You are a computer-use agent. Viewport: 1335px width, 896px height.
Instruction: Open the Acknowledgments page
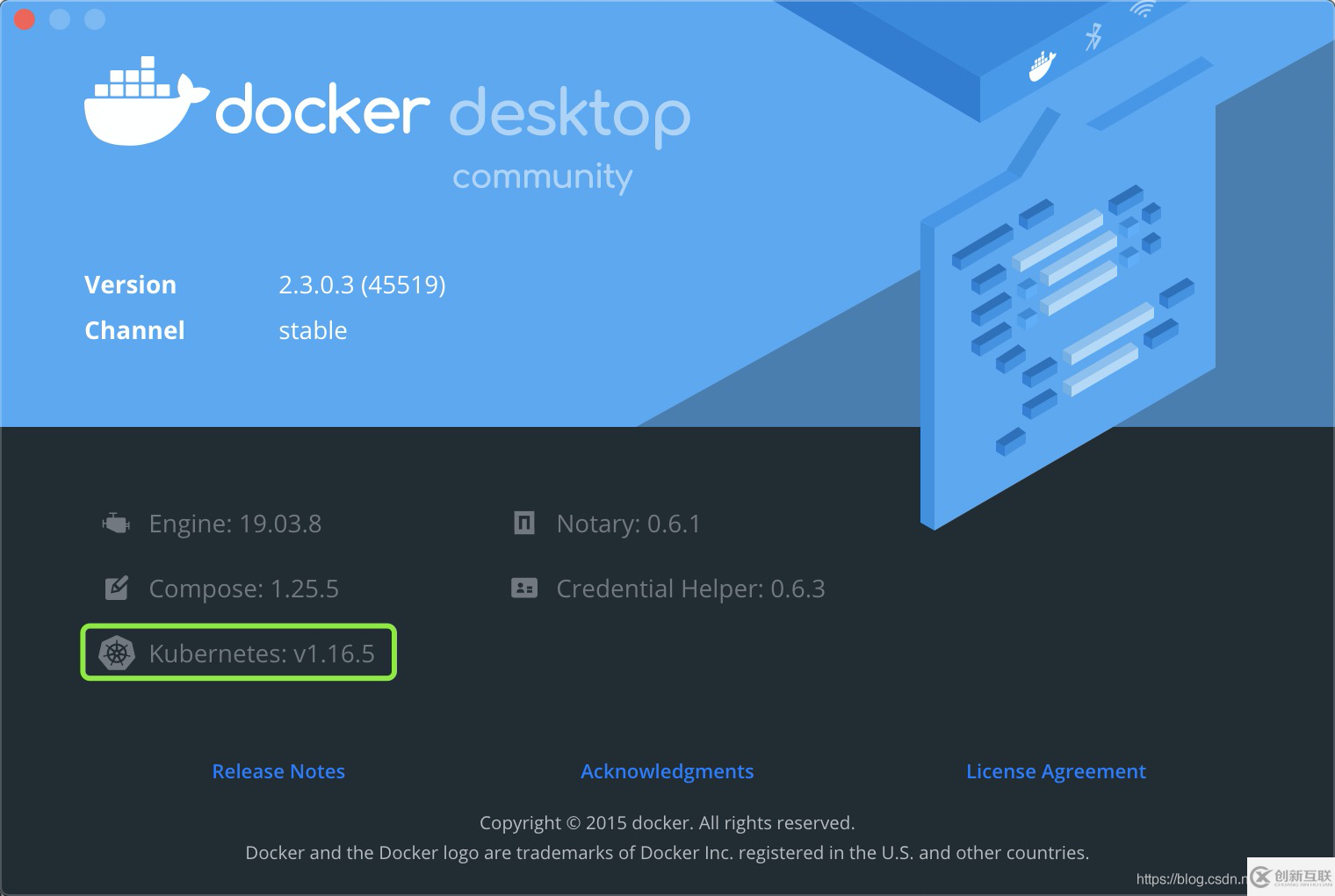click(x=667, y=771)
